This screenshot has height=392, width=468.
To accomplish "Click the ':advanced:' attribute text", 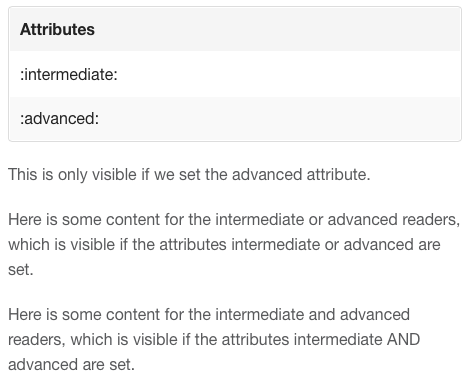I will click(59, 118).
